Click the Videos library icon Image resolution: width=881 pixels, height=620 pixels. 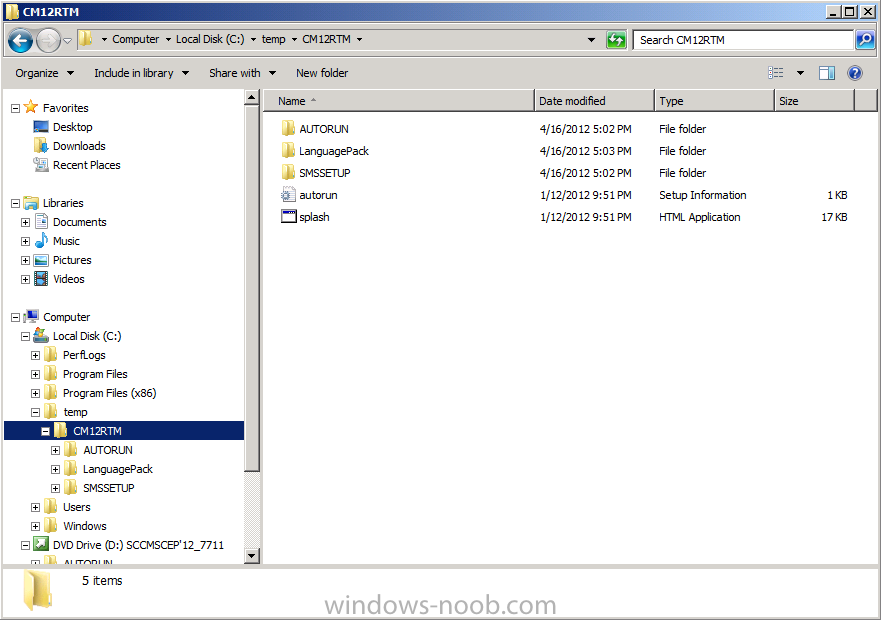click(x=41, y=279)
